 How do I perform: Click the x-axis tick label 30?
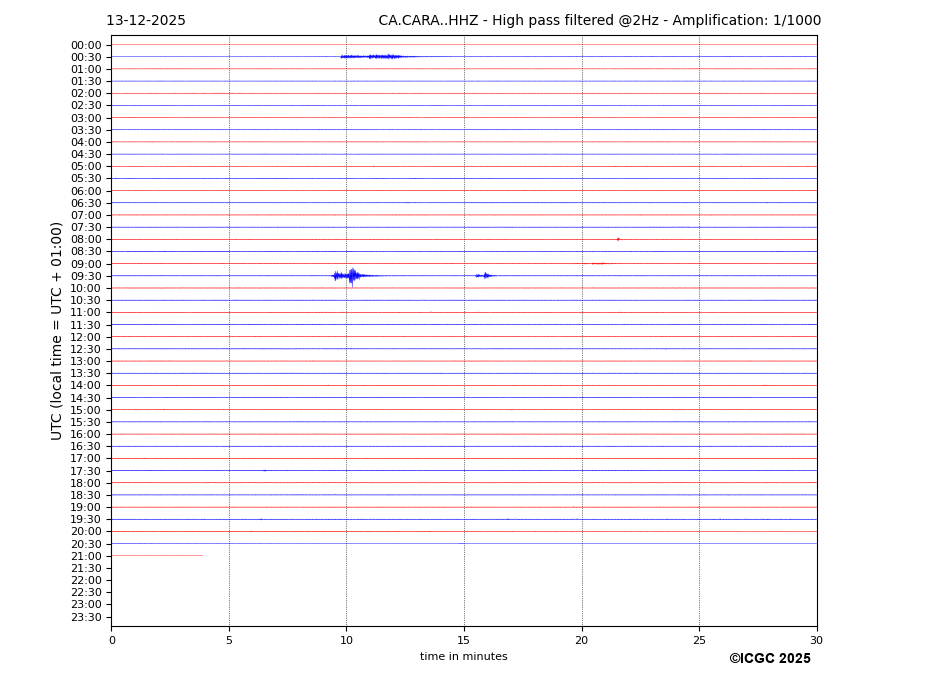(816, 640)
